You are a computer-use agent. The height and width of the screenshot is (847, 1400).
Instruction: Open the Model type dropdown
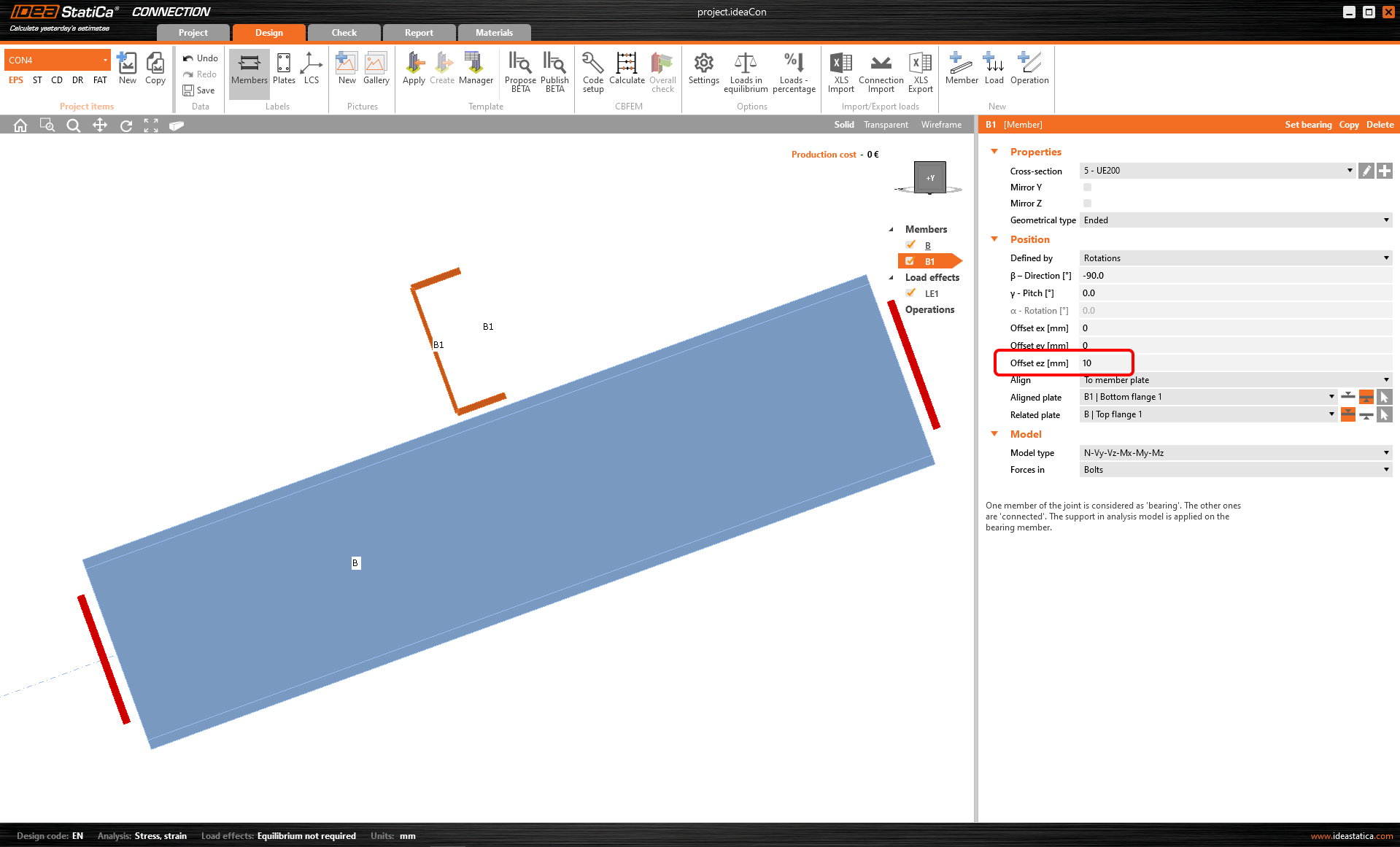[x=1236, y=453]
